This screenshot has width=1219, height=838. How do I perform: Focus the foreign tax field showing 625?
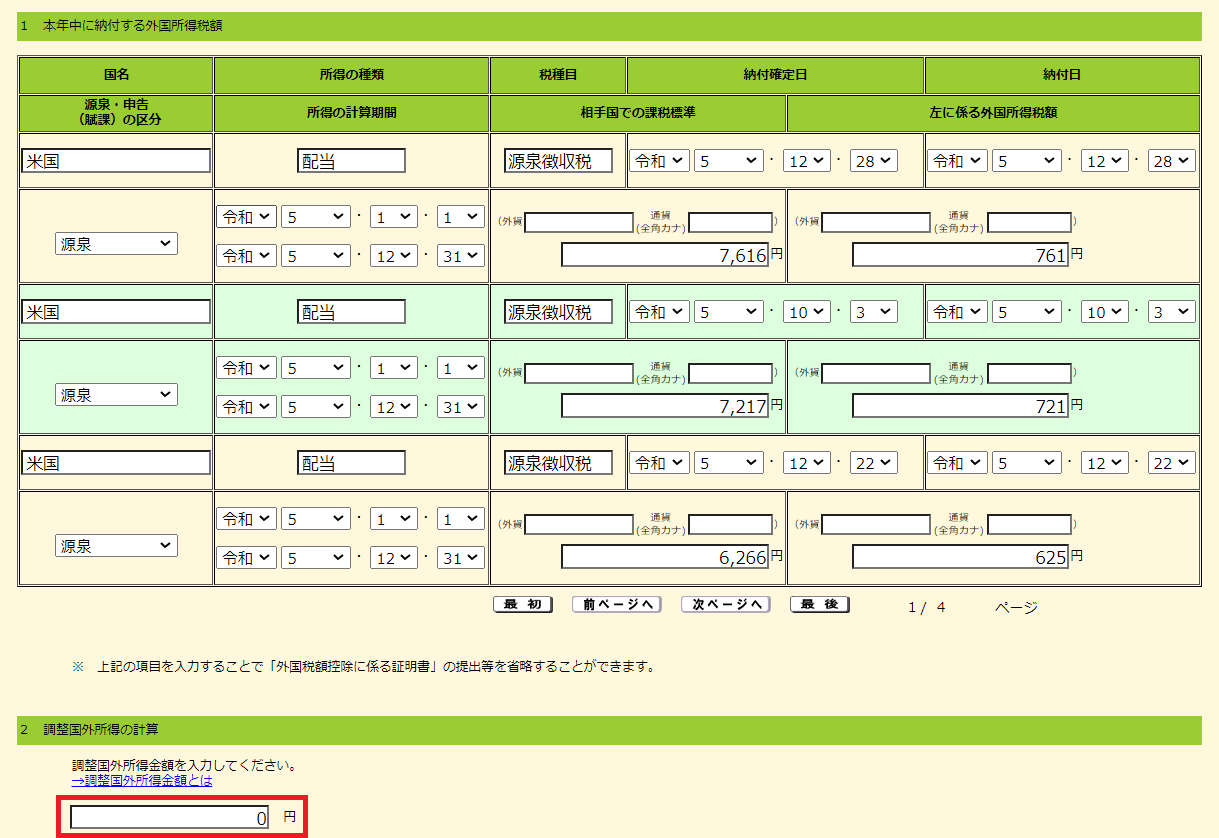(x=960, y=557)
